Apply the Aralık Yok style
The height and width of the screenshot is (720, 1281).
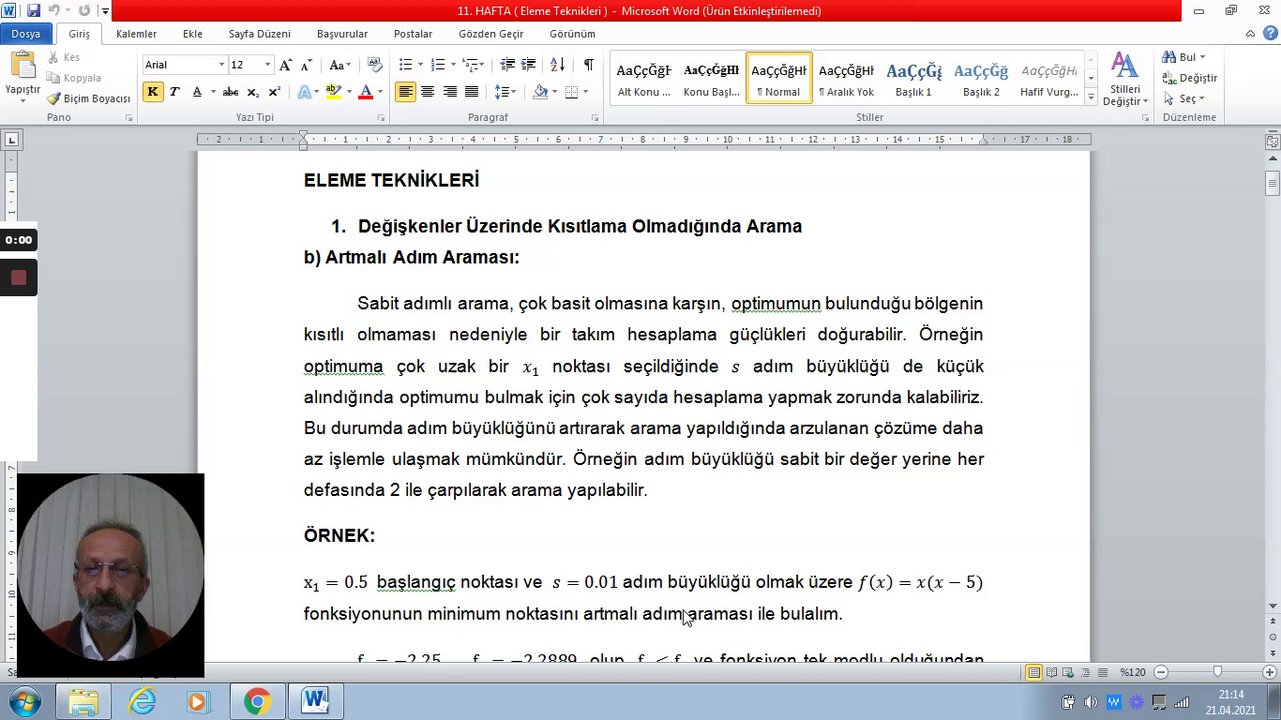point(846,78)
